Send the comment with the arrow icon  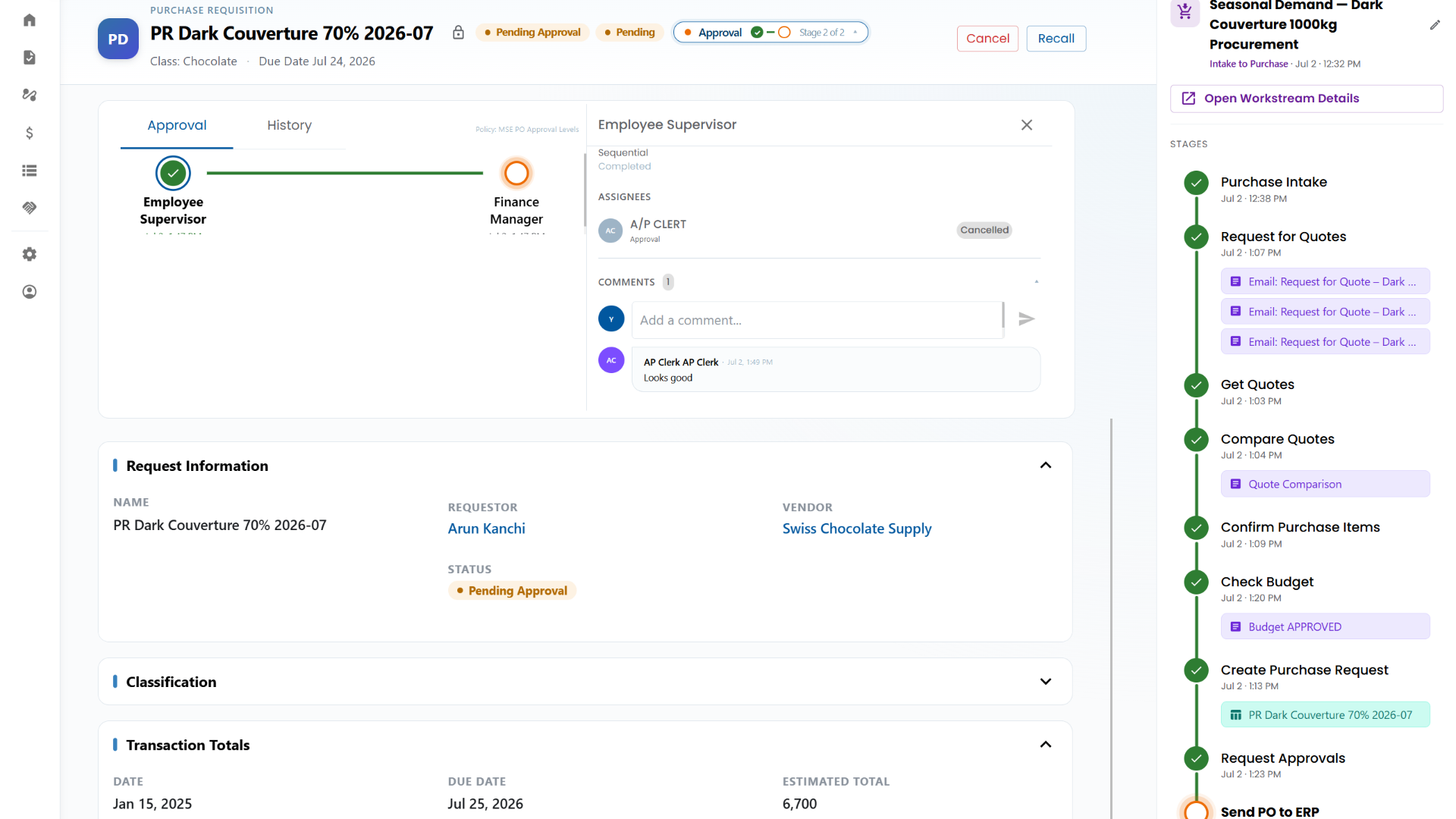(1026, 319)
